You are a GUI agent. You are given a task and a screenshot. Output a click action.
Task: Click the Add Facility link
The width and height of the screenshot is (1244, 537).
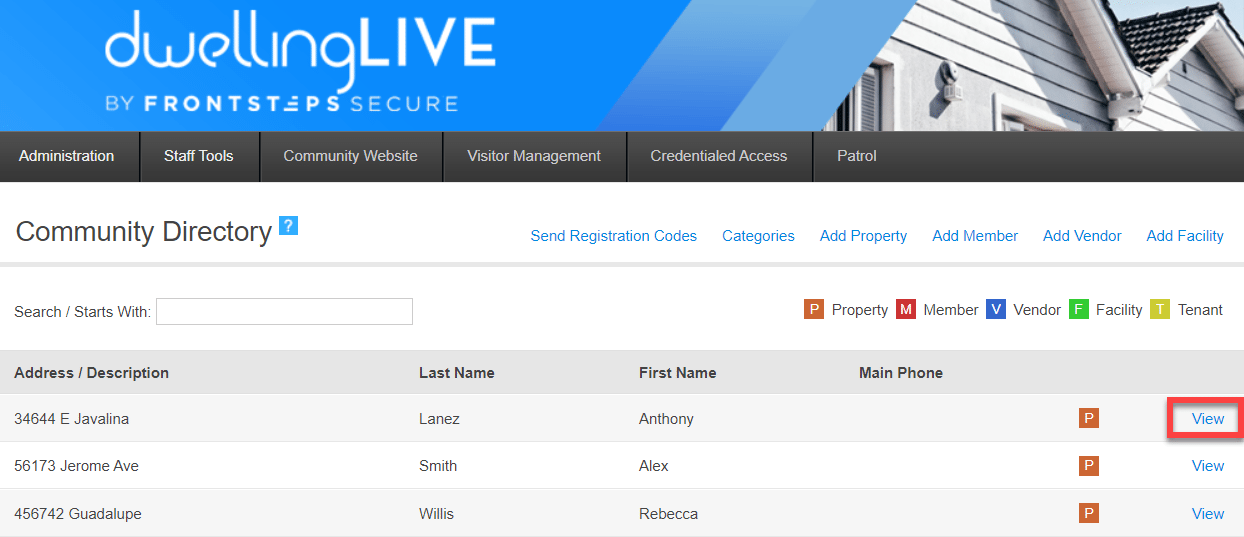click(1185, 236)
